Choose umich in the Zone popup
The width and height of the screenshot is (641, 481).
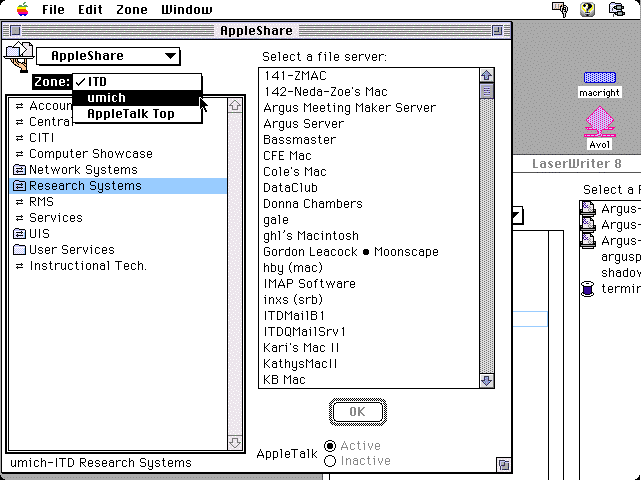(137, 98)
